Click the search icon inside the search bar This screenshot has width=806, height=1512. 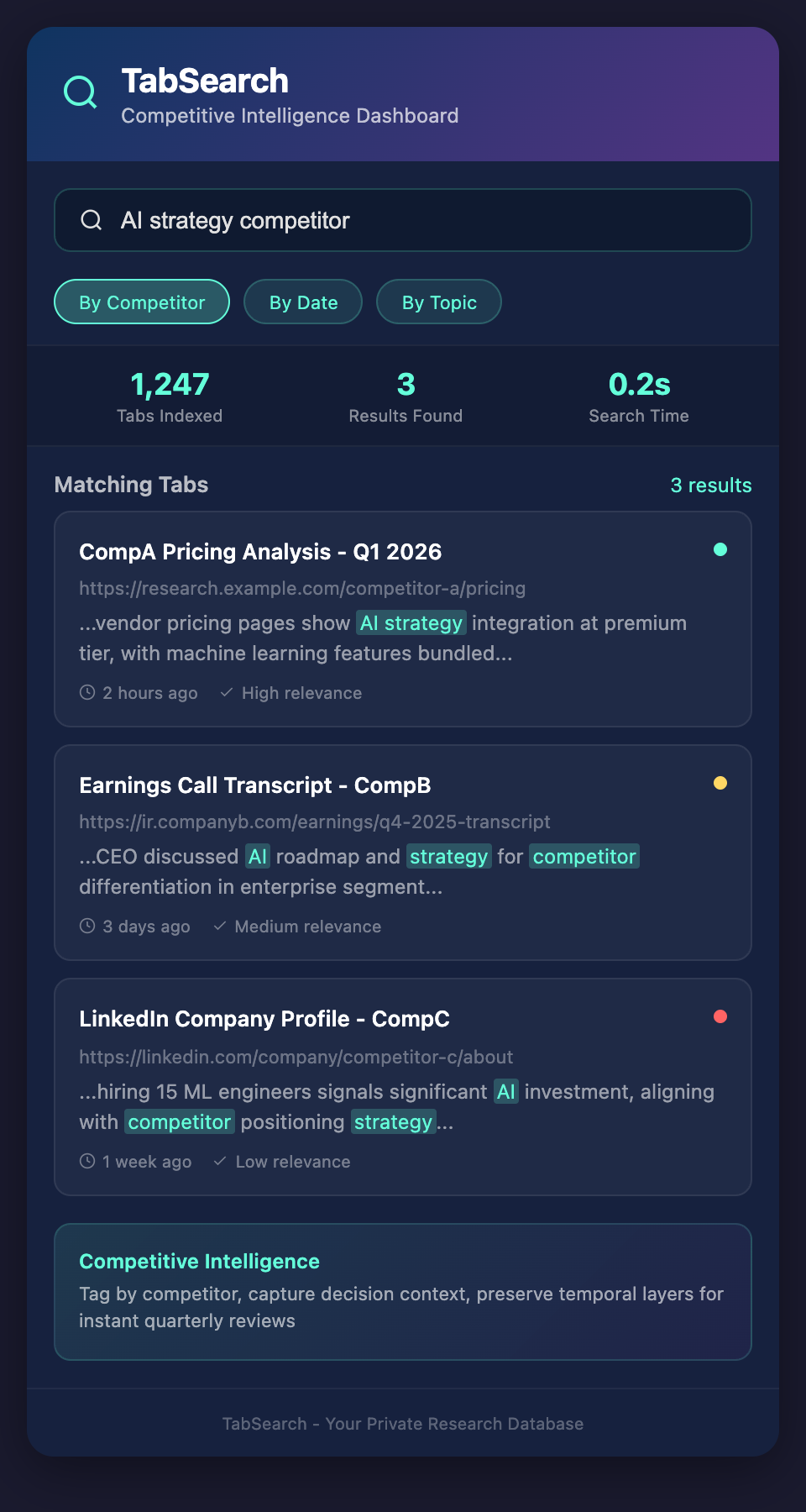[92, 220]
